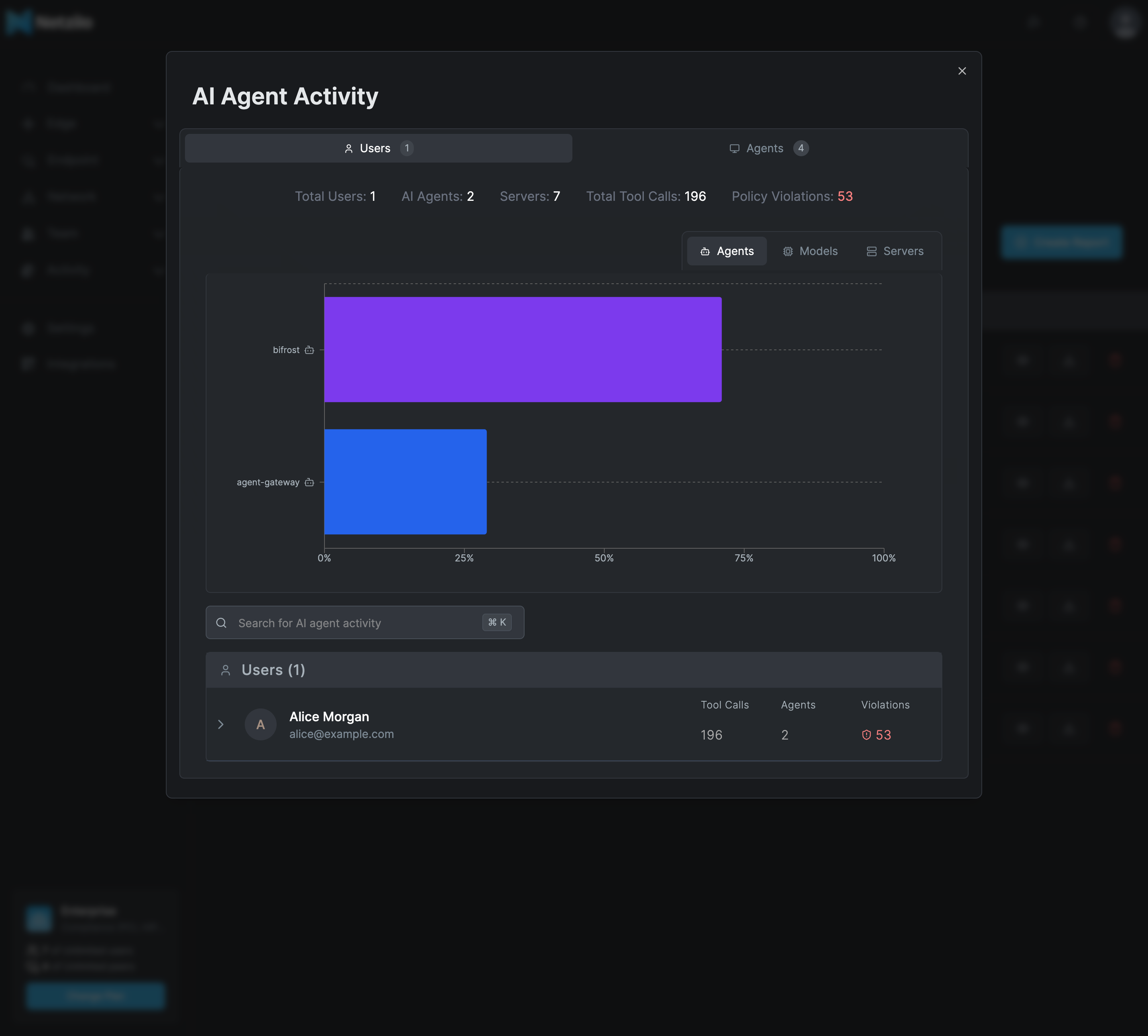Screen dimensions: 1148x1036
Task: Select the Agents chart view button
Action: [727, 251]
